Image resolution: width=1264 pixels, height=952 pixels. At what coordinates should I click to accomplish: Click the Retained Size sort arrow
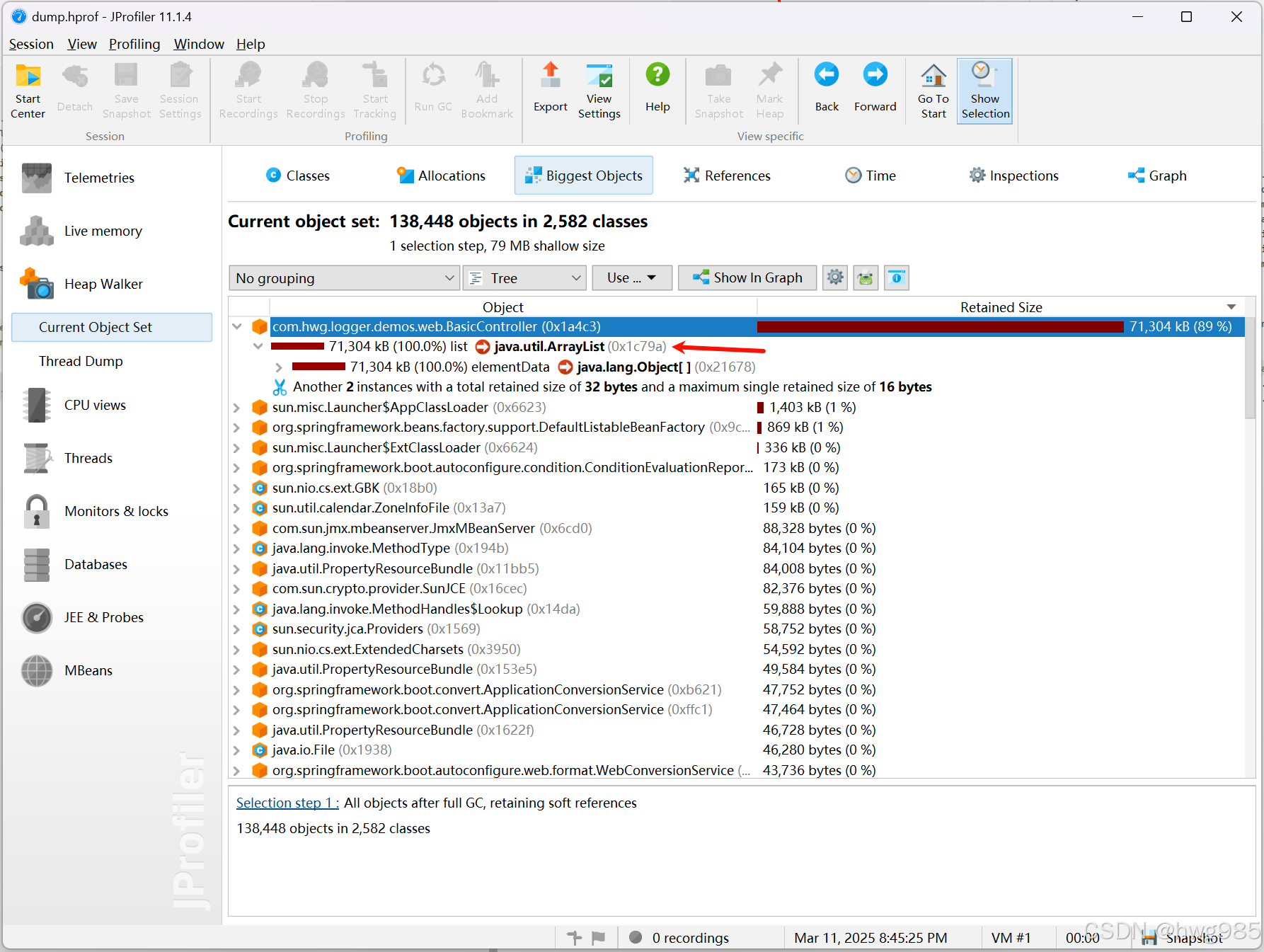point(1231,307)
